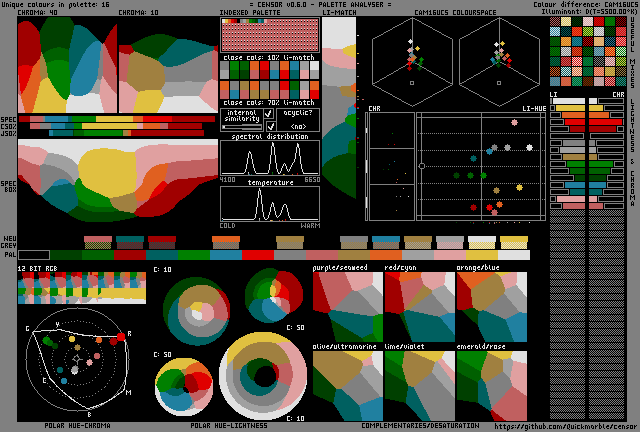The height and width of the screenshot is (432, 640).
Task: Click the spectral distribution graph
Action: click(x=270, y=159)
